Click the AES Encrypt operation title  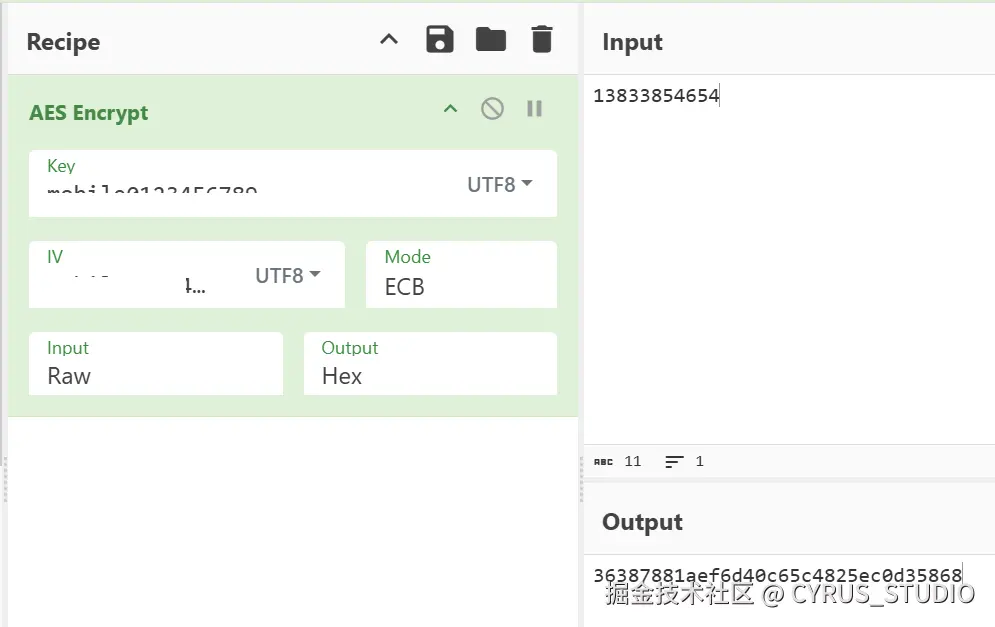tap(89, 113)
